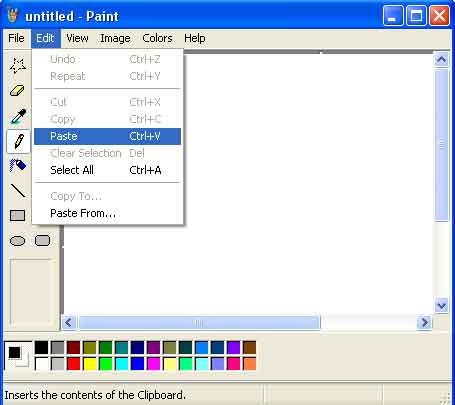Select the Line tool
The width and height of the screenshot is (455, 405).
pyautogui.click(x=17, y=190)
